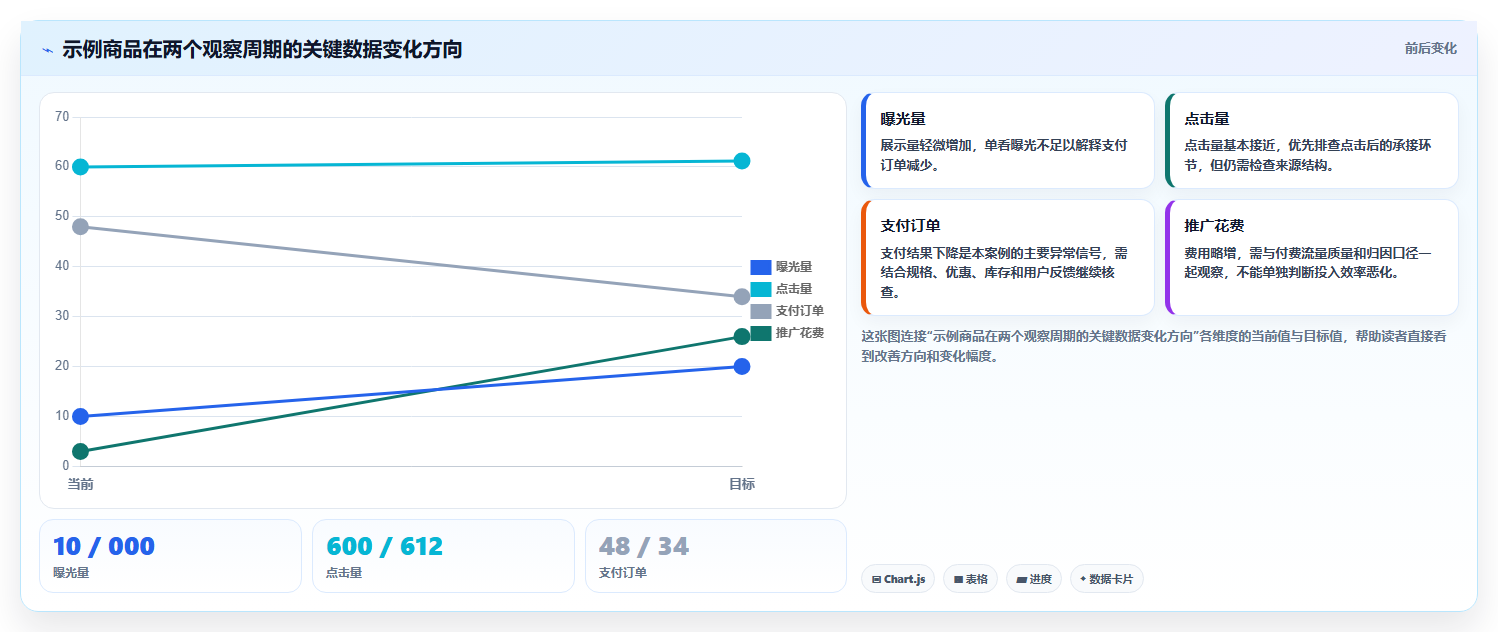Open the 推广花费 insight card
The image size is (1498, 632).
[1312, 258]
